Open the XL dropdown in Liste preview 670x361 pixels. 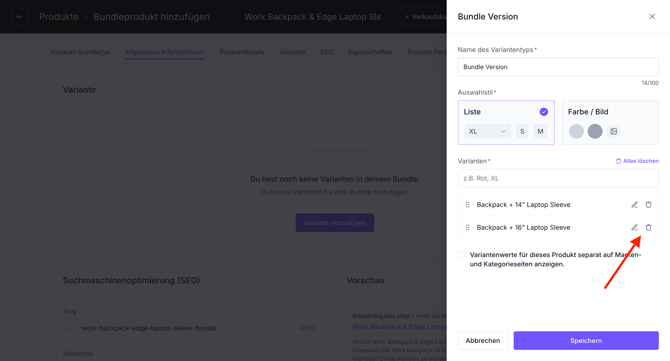point(488,131)
